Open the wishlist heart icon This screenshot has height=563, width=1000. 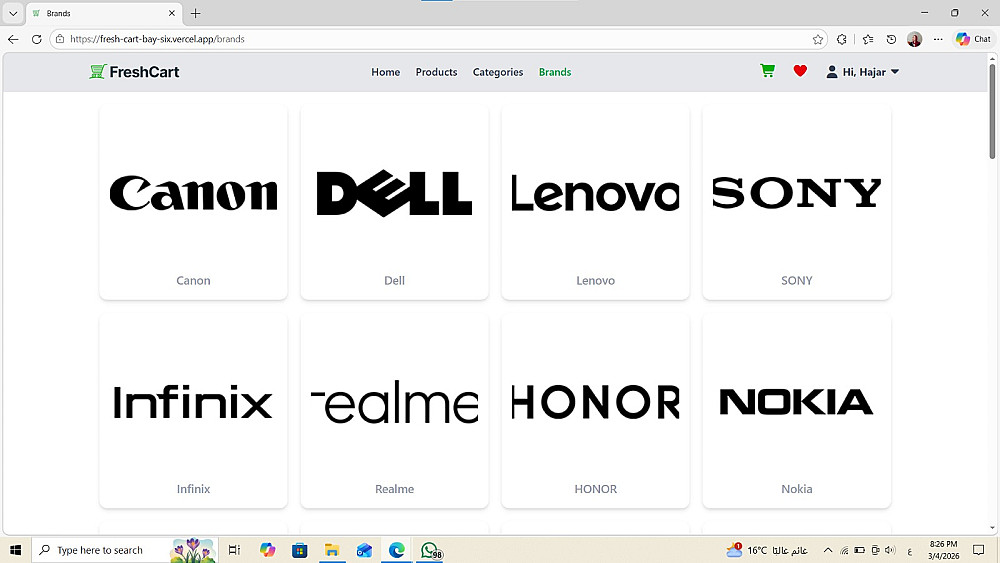[x=800, y=71]
